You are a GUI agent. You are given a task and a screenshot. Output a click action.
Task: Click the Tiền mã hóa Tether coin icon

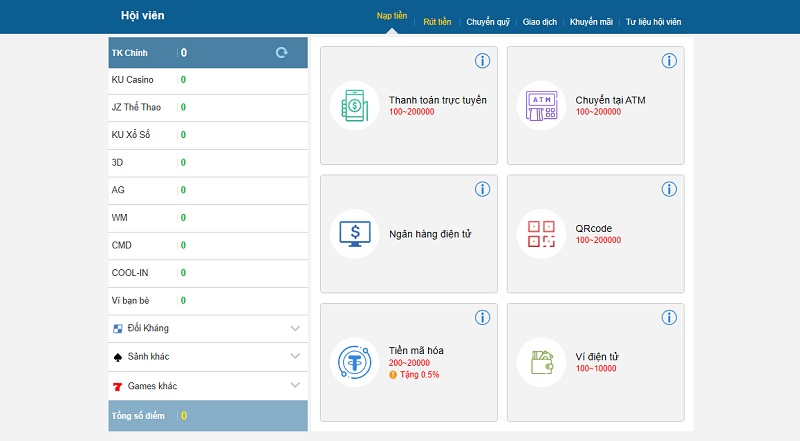click(355, 362)
